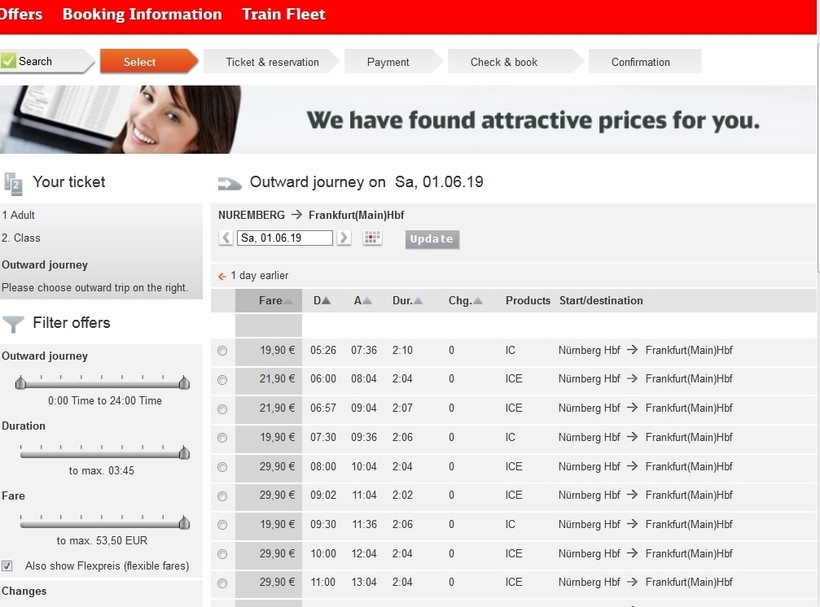Open the calendar date picker icon

(x=372, y=238)
